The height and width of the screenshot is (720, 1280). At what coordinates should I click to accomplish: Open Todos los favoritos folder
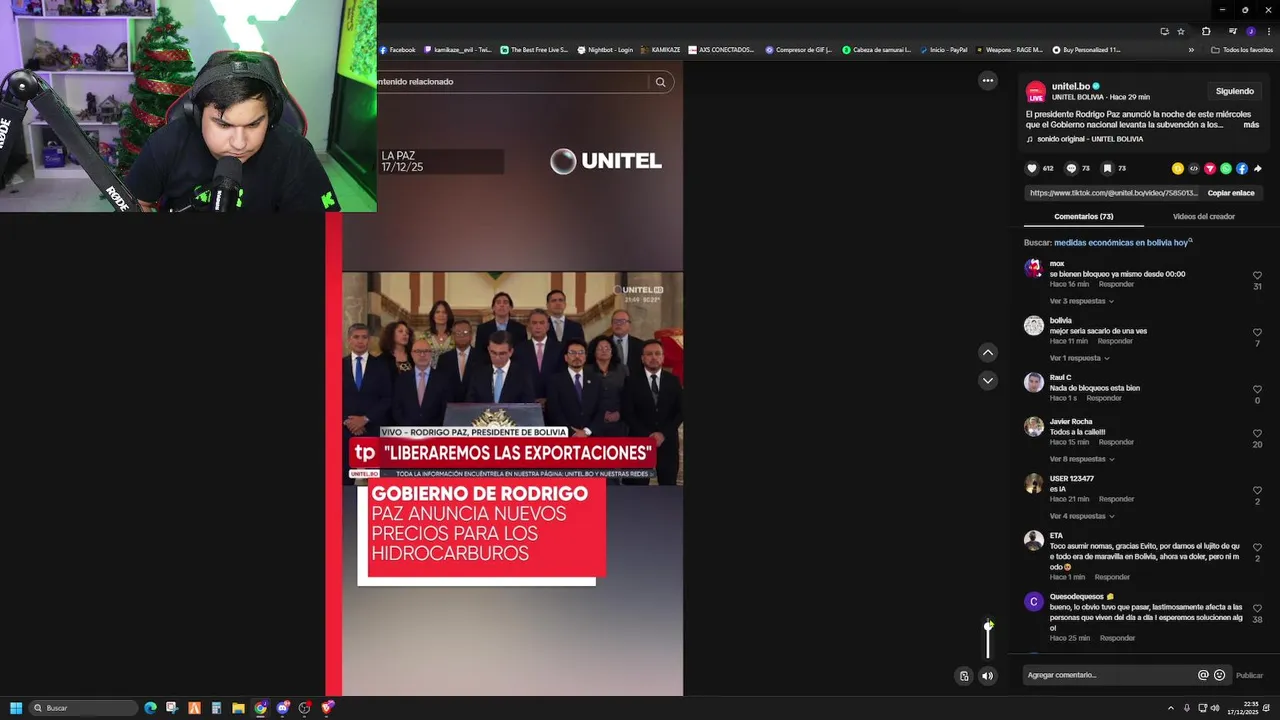[1241, 49]
